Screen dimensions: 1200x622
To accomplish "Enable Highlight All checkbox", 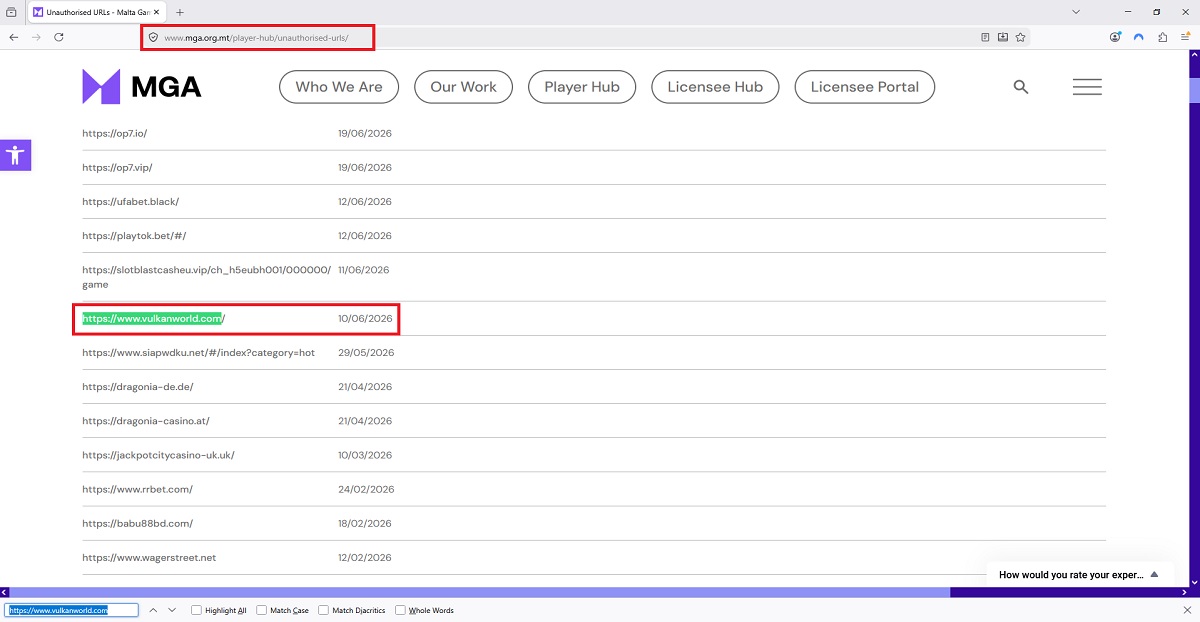I will click(x=197, y=610).
